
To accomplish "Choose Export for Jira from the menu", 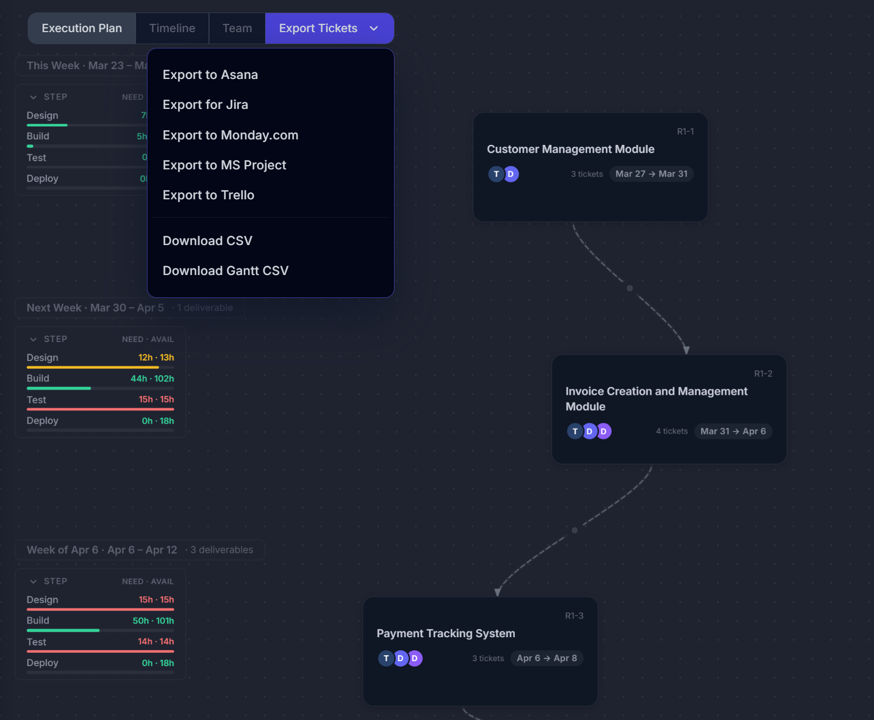I will (x=203, y=104).
